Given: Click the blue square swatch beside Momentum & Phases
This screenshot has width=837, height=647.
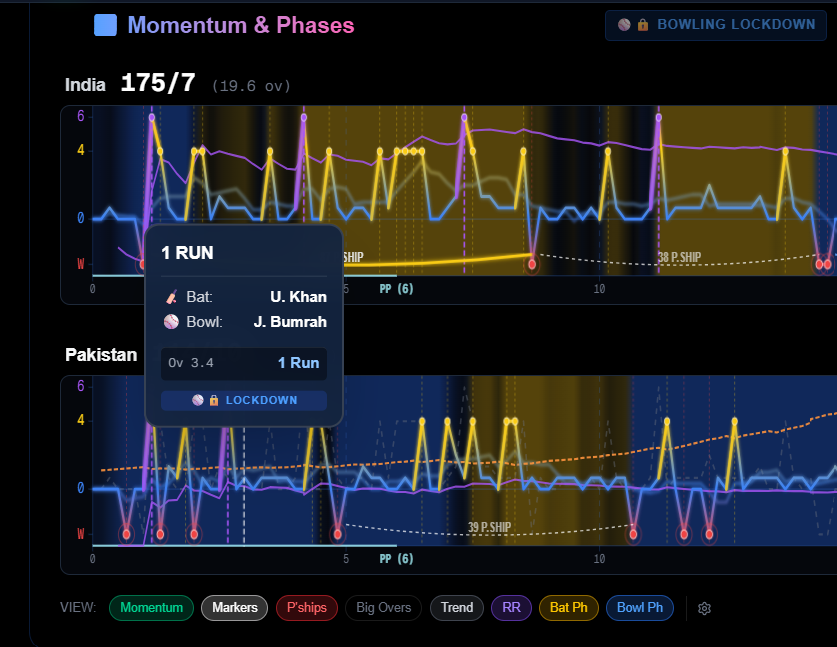Looking at the screenshot, I should 107,24.
